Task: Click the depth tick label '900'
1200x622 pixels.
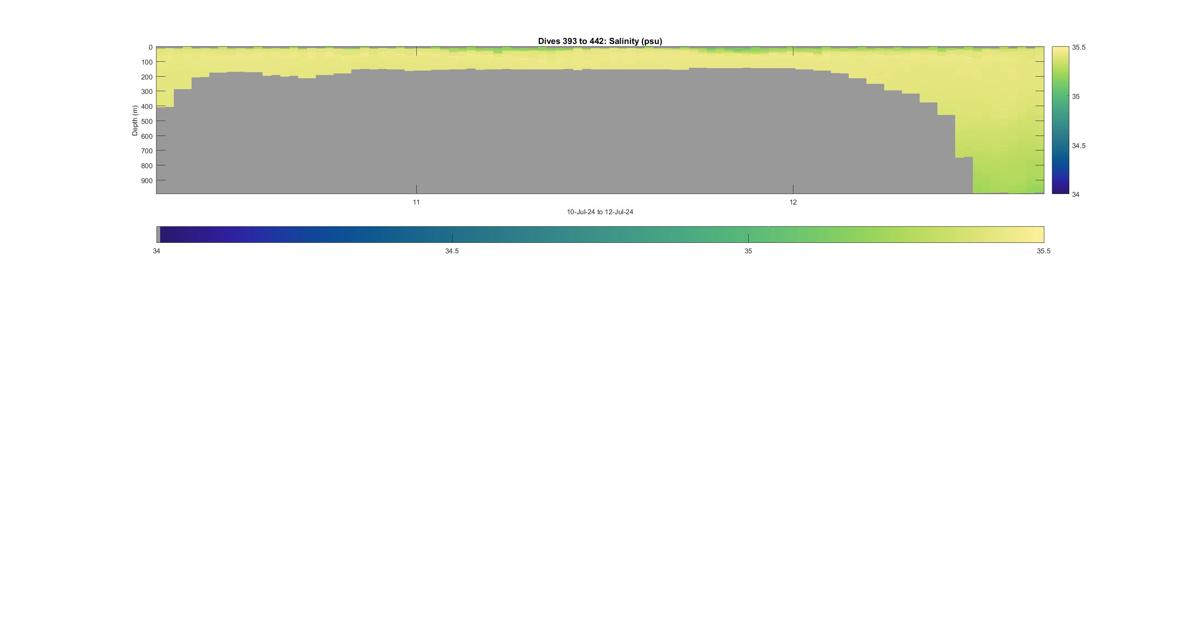Action: click(146, 181)
